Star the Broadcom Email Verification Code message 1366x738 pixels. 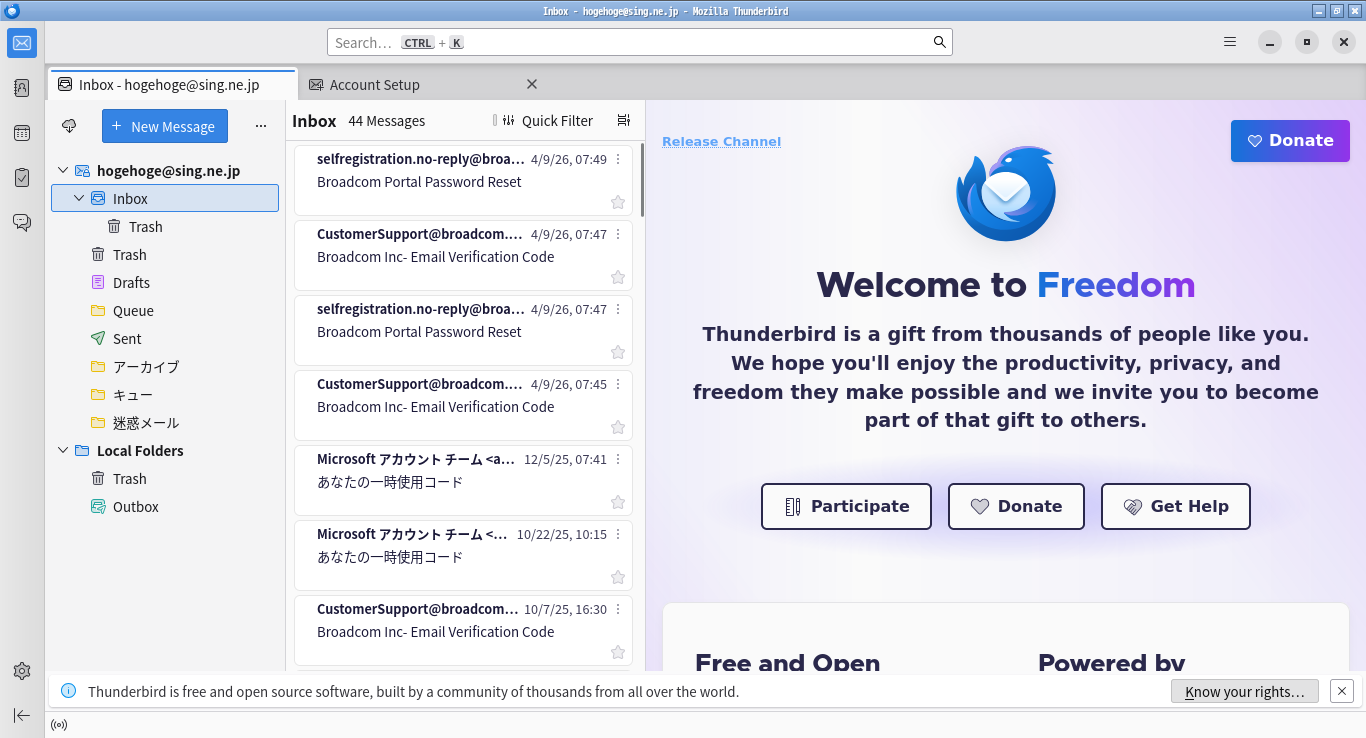[617, 277]
